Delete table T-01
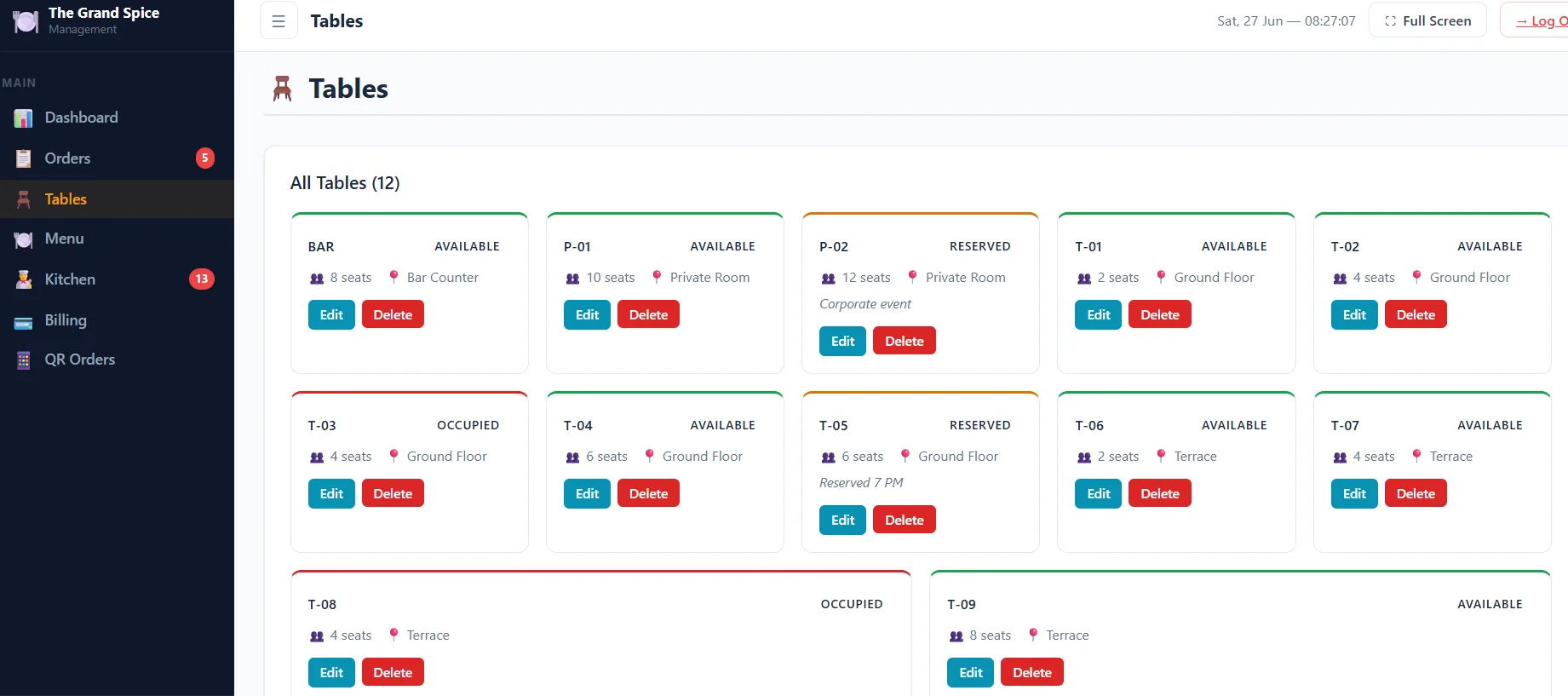The image size is (1568, 696). click(x=1160, y=314)
